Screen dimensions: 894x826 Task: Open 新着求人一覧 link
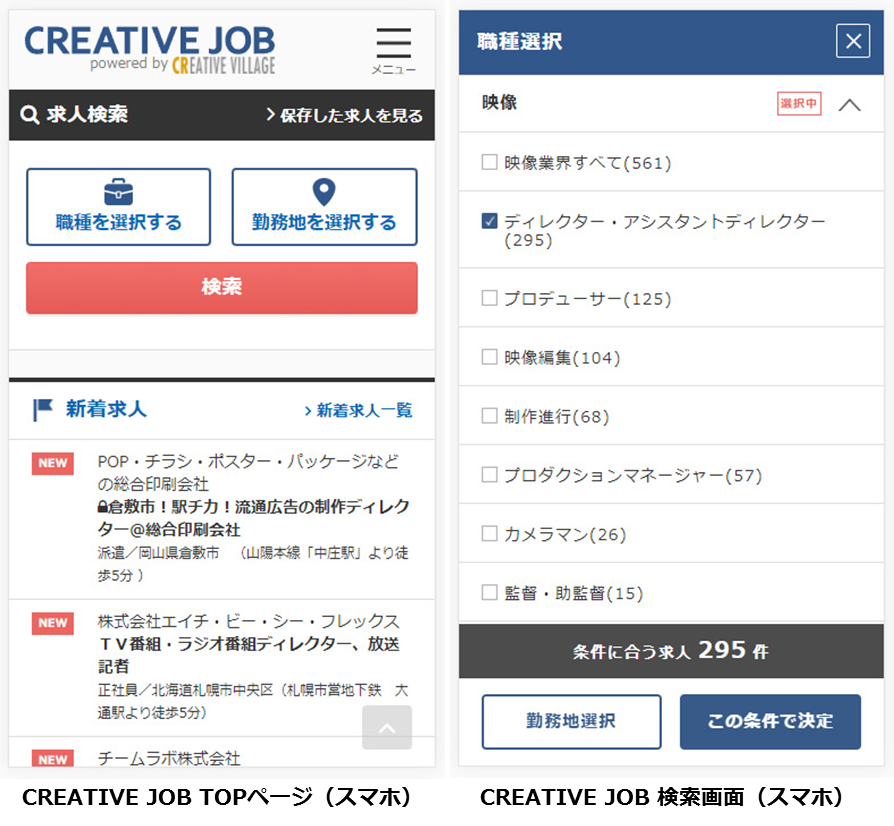(359, 410)
